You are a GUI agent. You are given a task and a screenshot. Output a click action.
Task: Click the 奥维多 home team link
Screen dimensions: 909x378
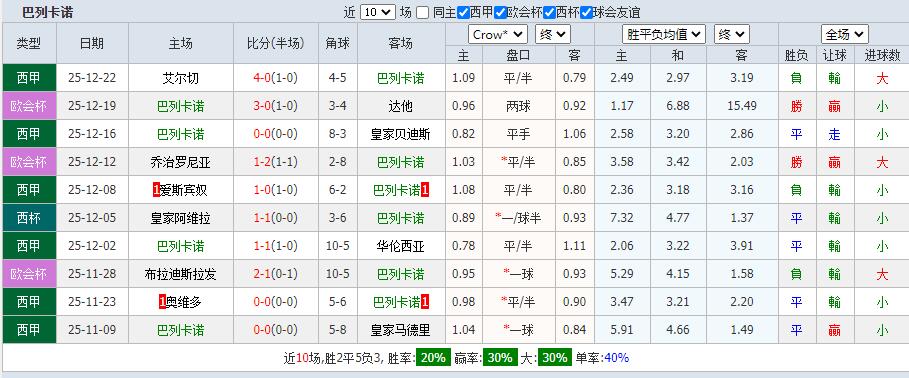pos(184,301)
